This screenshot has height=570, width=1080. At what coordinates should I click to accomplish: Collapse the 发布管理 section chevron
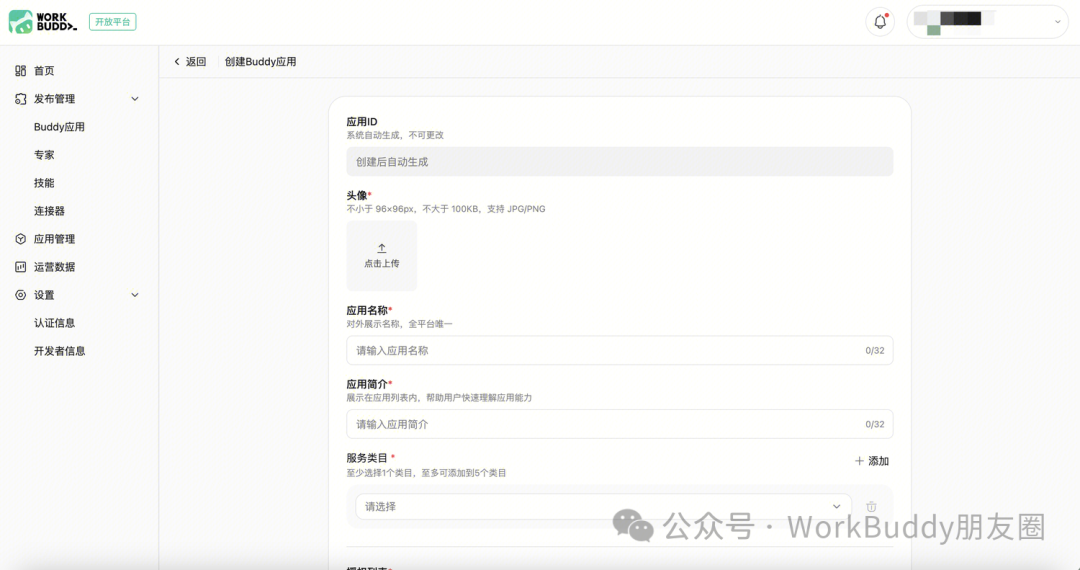click(x=135, y=98)
